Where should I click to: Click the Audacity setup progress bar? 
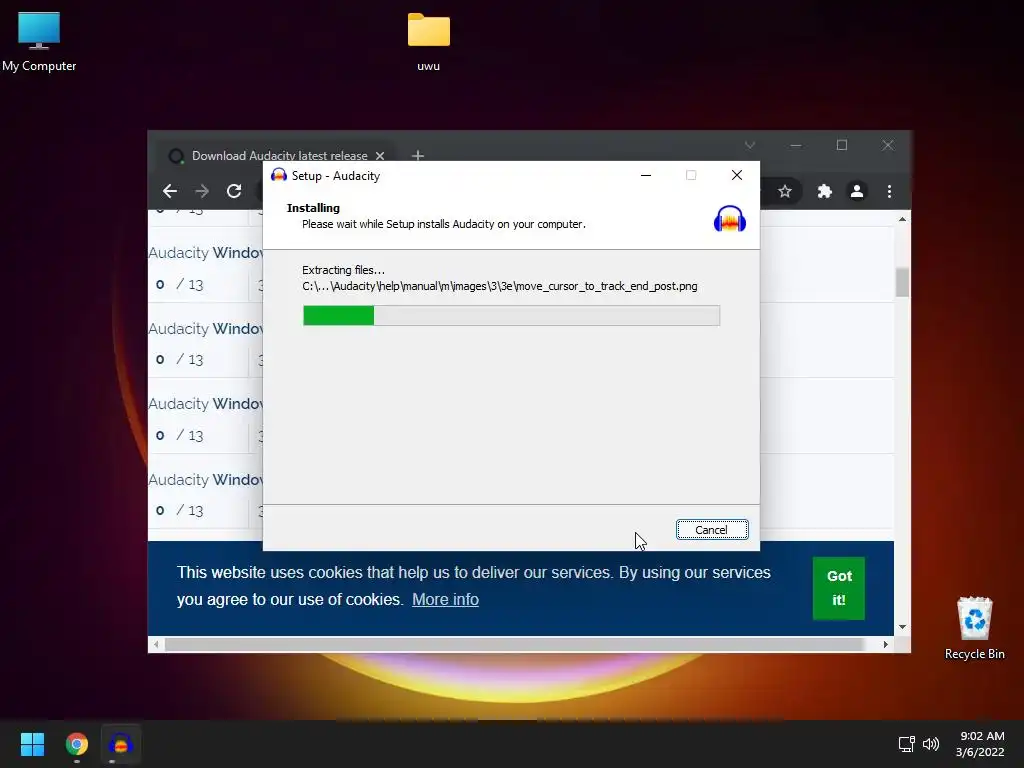tap(511, 315)
